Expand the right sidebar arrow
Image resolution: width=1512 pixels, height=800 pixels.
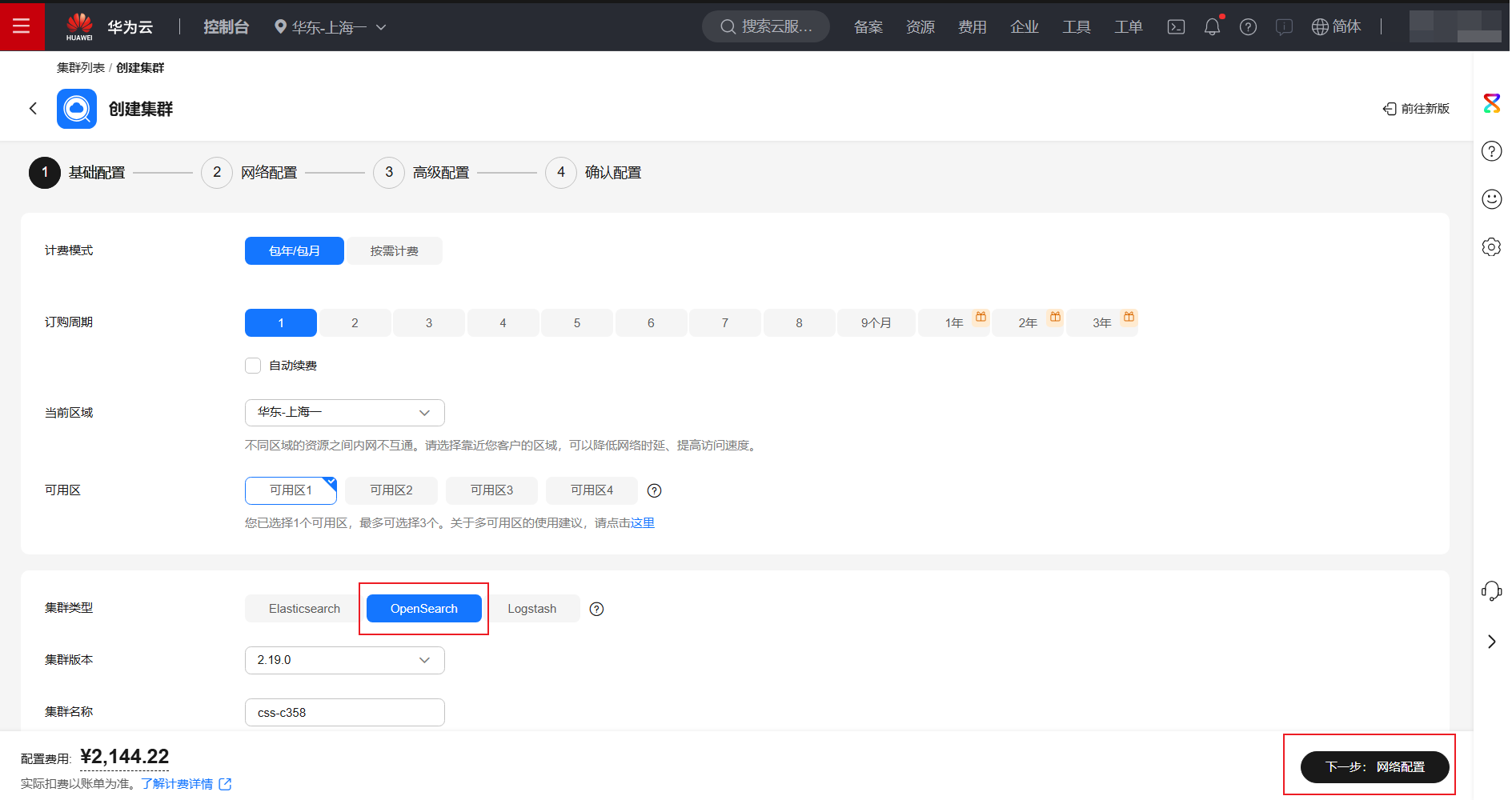(1492, 642)
